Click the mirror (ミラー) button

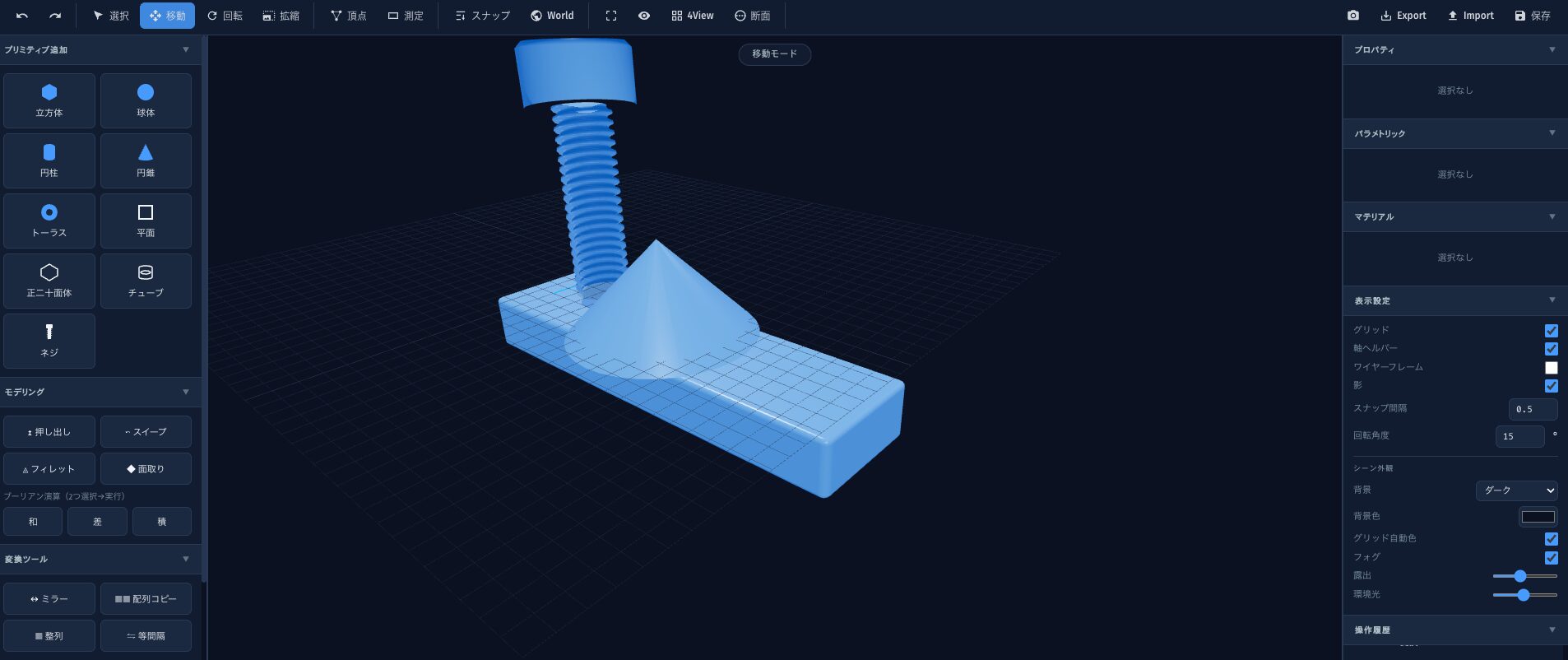pyautogui.click(x=49, y=599)
